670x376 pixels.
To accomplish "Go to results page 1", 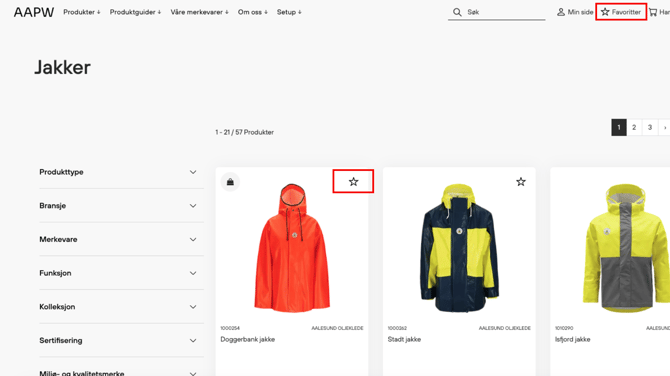I will pos(619,127).
